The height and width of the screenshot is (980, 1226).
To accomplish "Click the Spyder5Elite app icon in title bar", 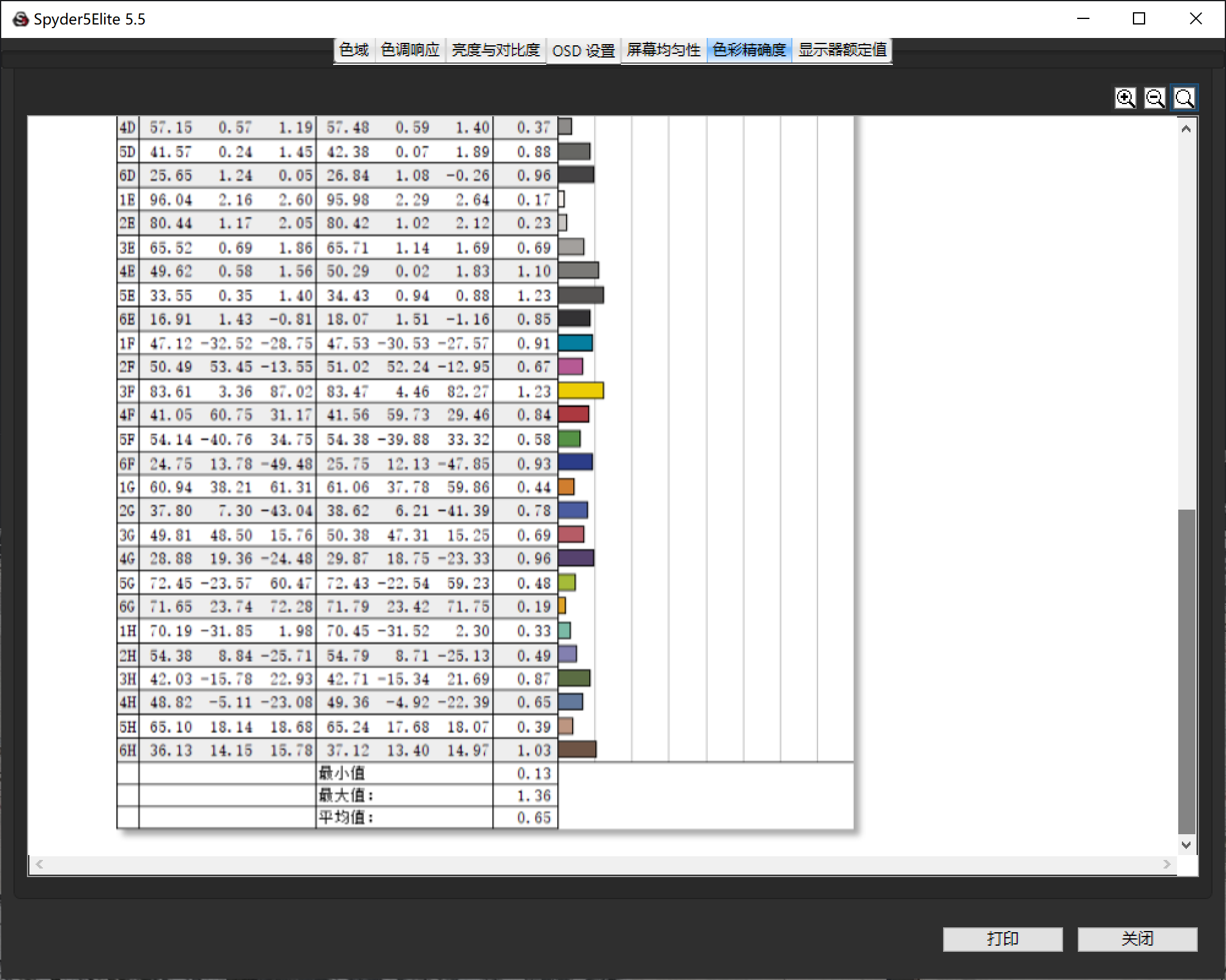I will [20, 19].
